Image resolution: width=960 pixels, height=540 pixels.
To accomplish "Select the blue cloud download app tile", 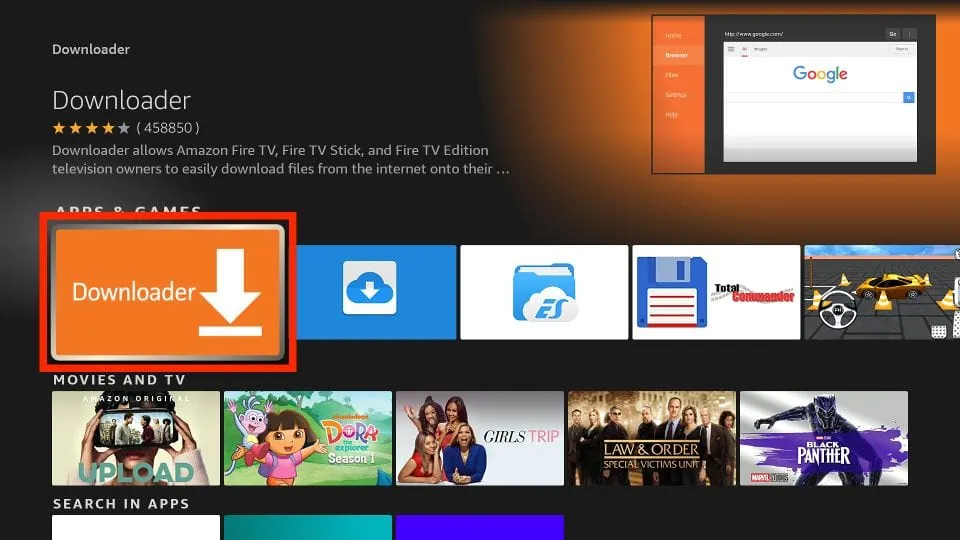I will (x=376, y=292).
